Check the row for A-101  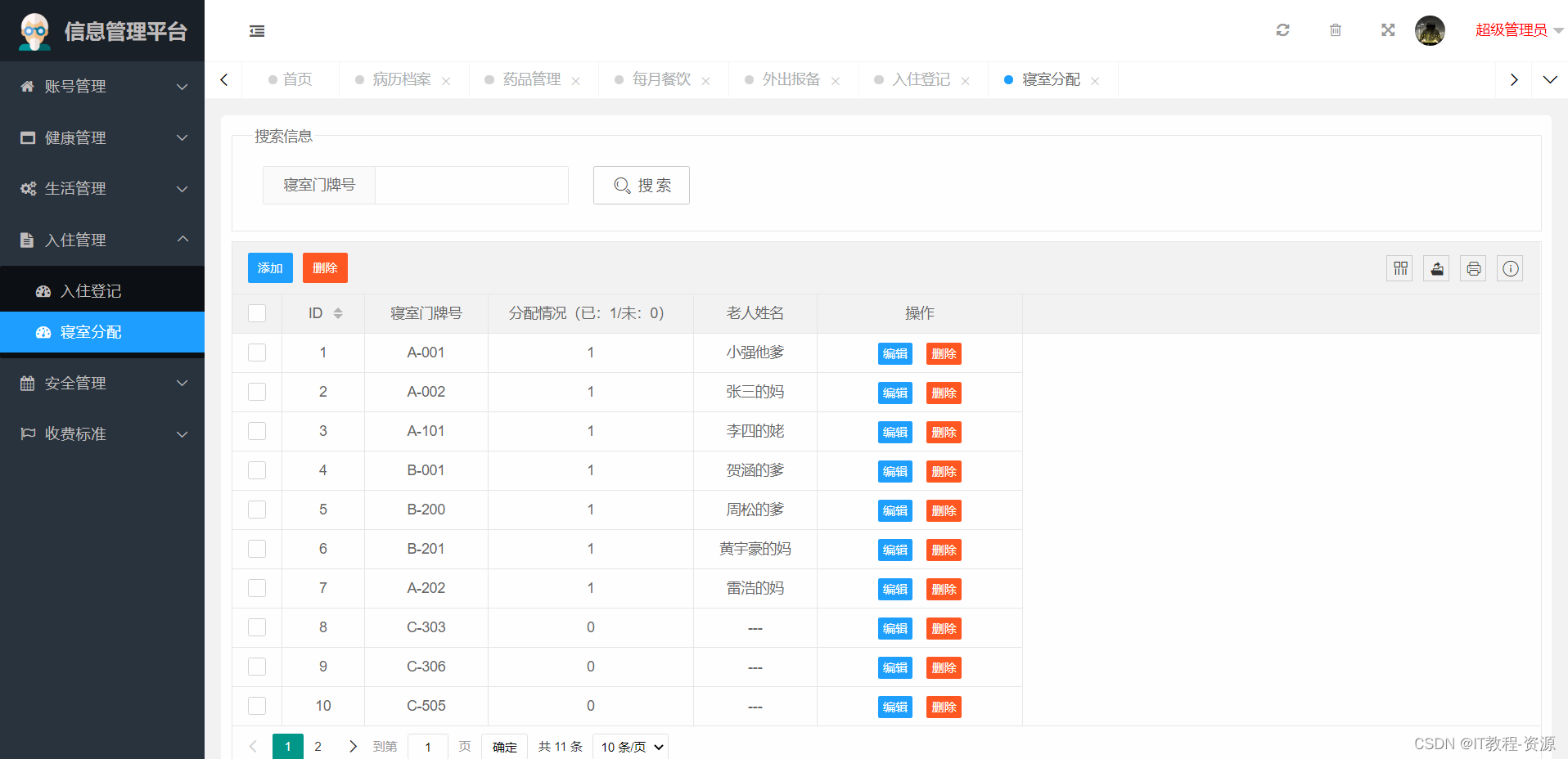pyautogui.click(x=257, y=431)
